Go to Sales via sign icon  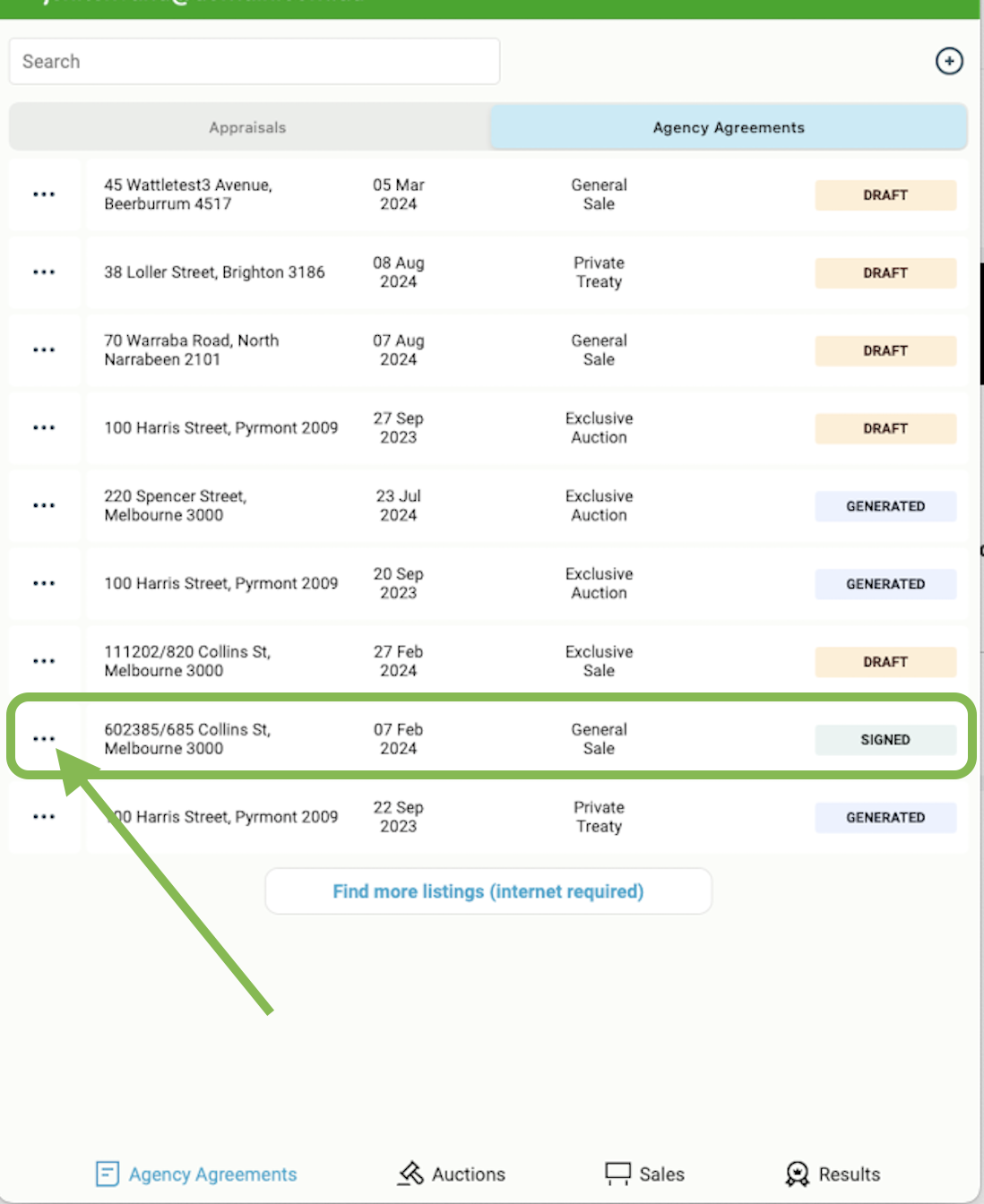click(x=618, y=1174)
